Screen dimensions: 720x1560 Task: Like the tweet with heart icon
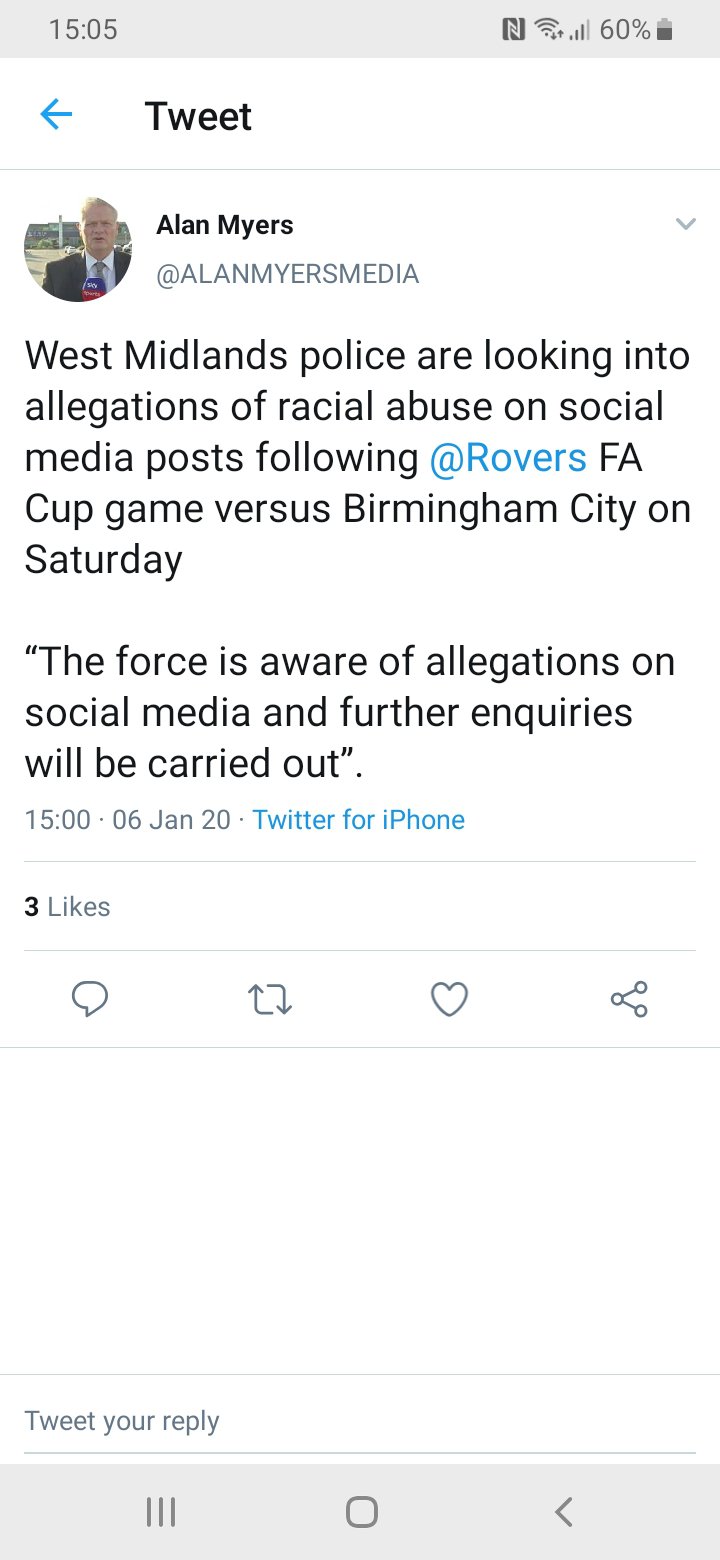pos(449,999)
